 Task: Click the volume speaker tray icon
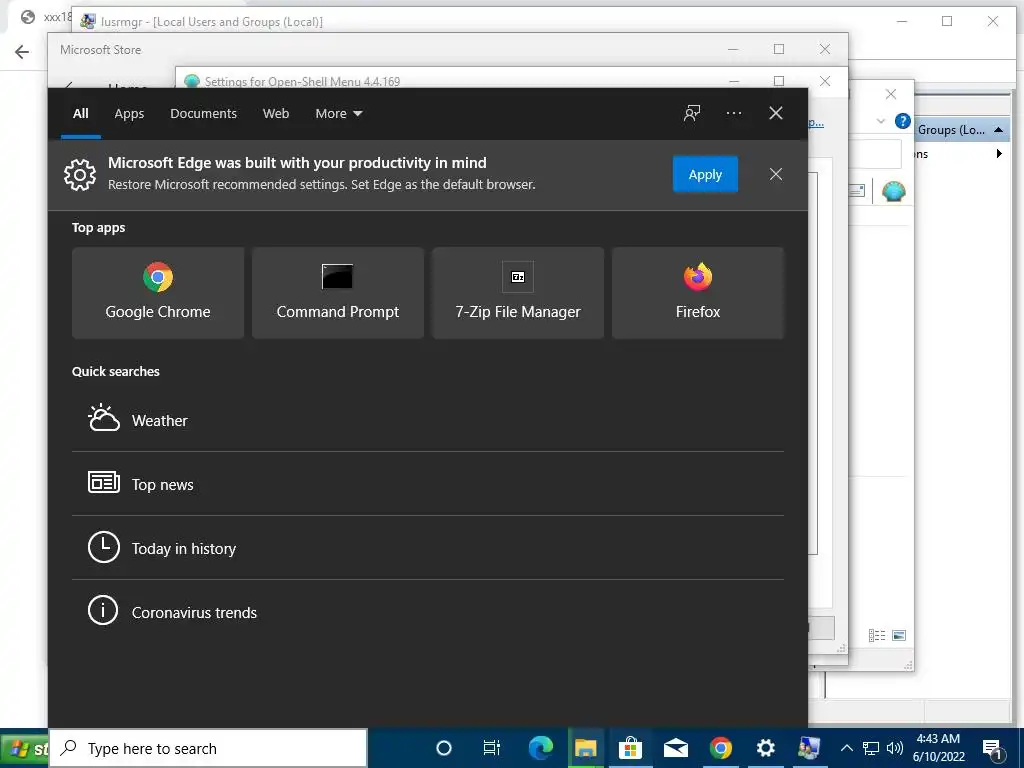[x=895, y=748]
